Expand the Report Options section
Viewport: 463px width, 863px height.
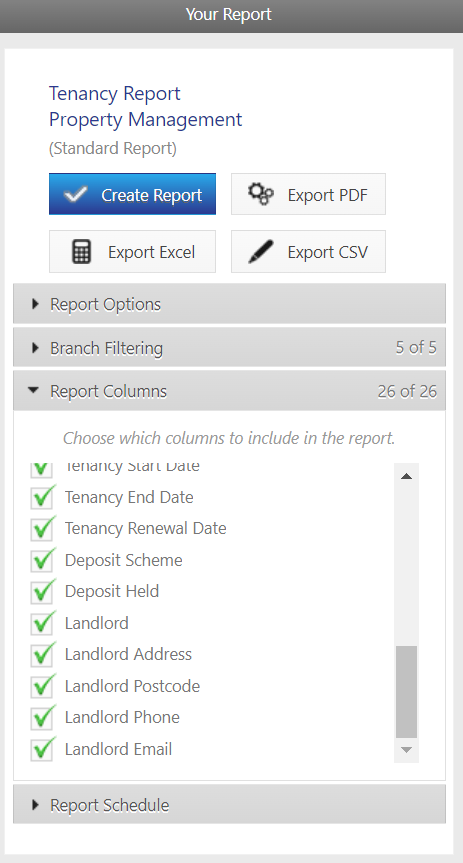point(229,304)
